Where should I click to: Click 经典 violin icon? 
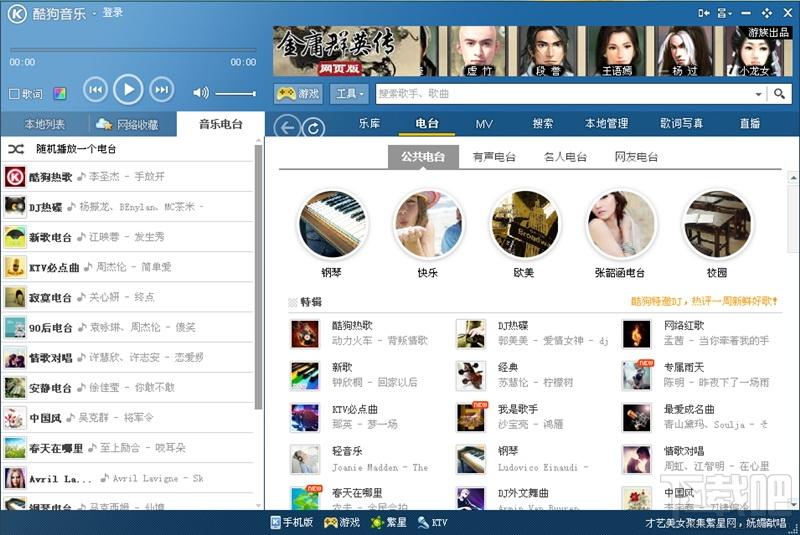(x=470, y=375)
